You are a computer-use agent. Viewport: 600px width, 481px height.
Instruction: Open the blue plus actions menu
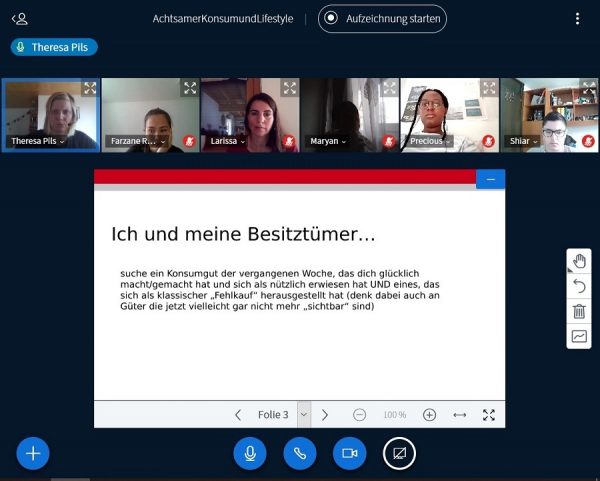click(33, 453)
